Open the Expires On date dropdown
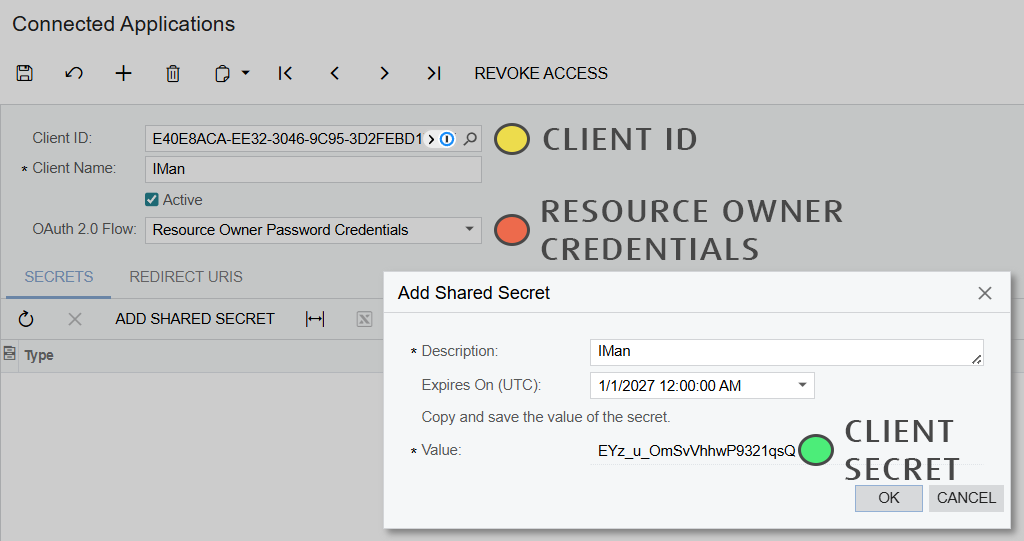 pyautogui.click(x=802, y=385)
